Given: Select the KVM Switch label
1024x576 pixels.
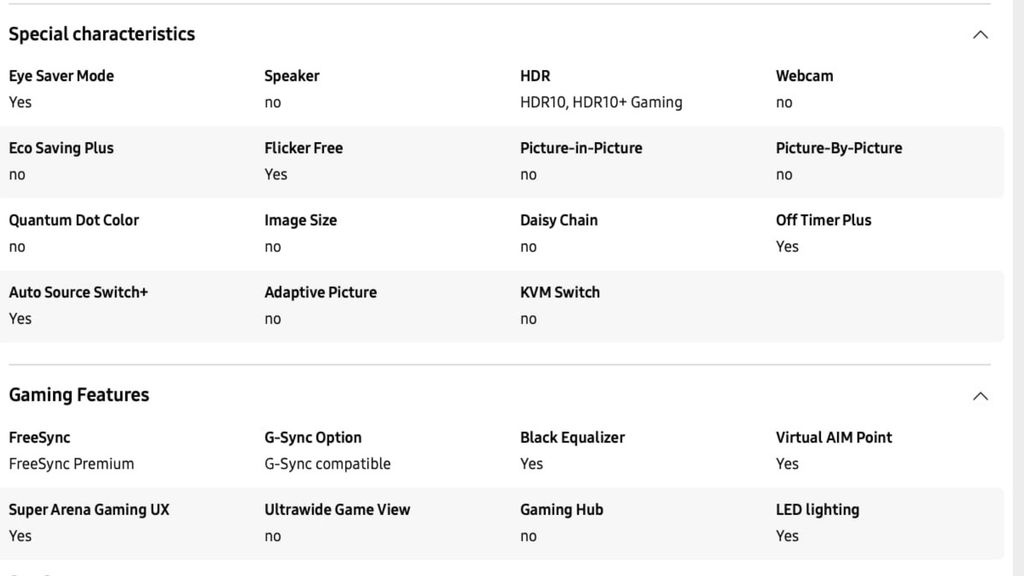Looking at the screenshot, I should click(560, 292).
